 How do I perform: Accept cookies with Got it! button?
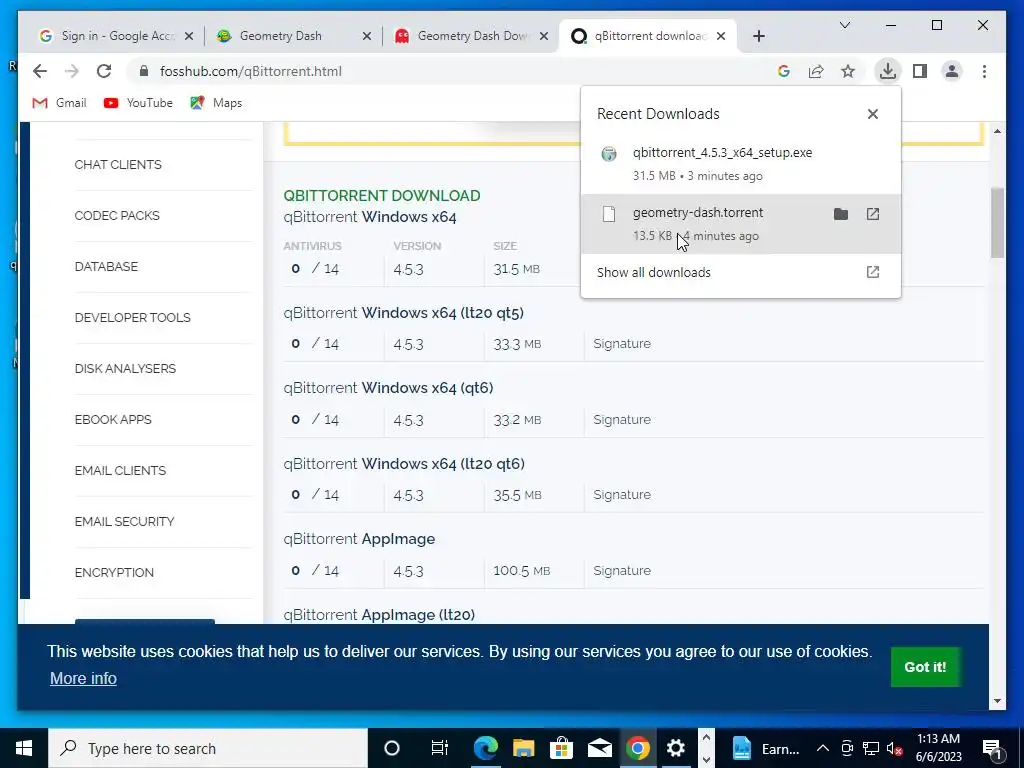pyautogui.click(x=925, y=667)
